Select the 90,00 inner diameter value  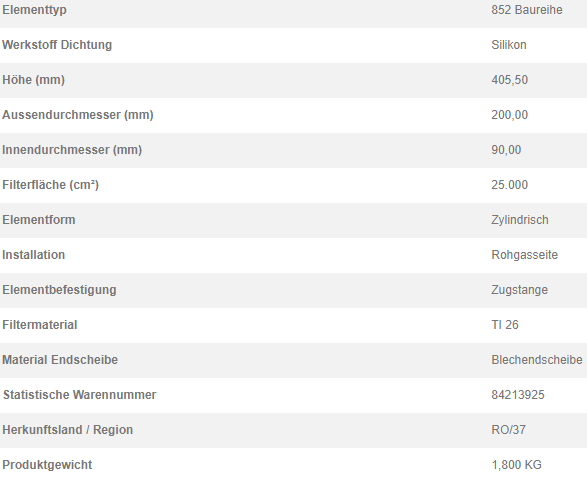pyautogui.click(x=506, y=150)
